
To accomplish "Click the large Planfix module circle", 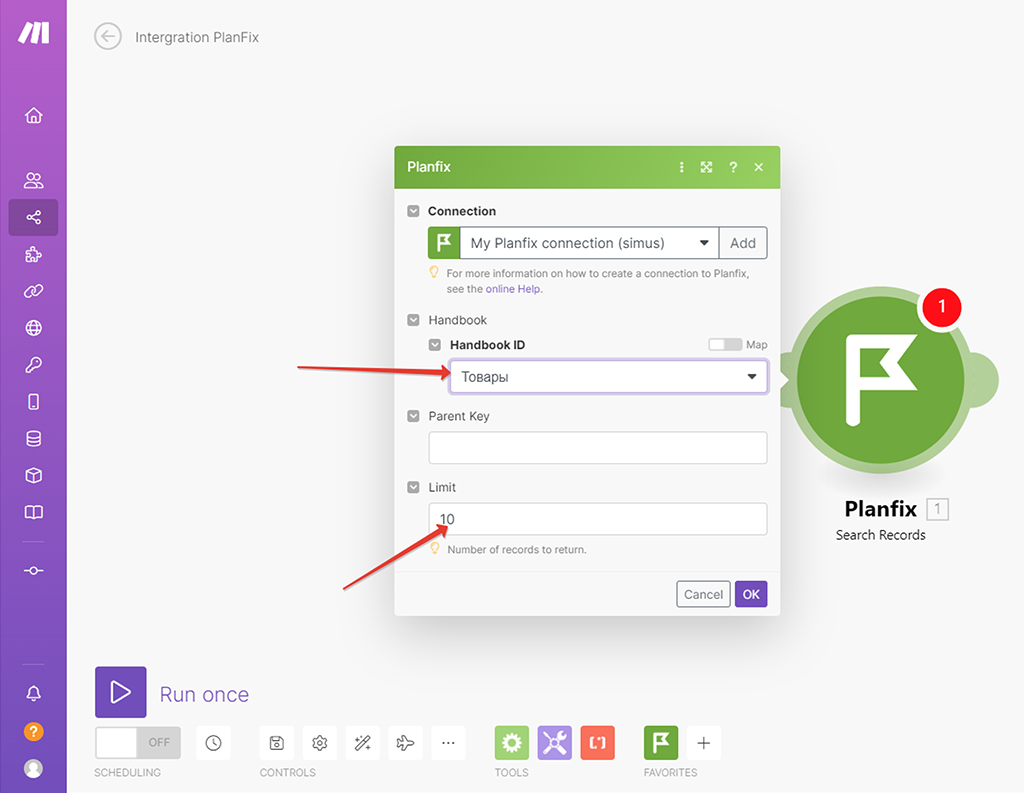I will pos(880,380).
